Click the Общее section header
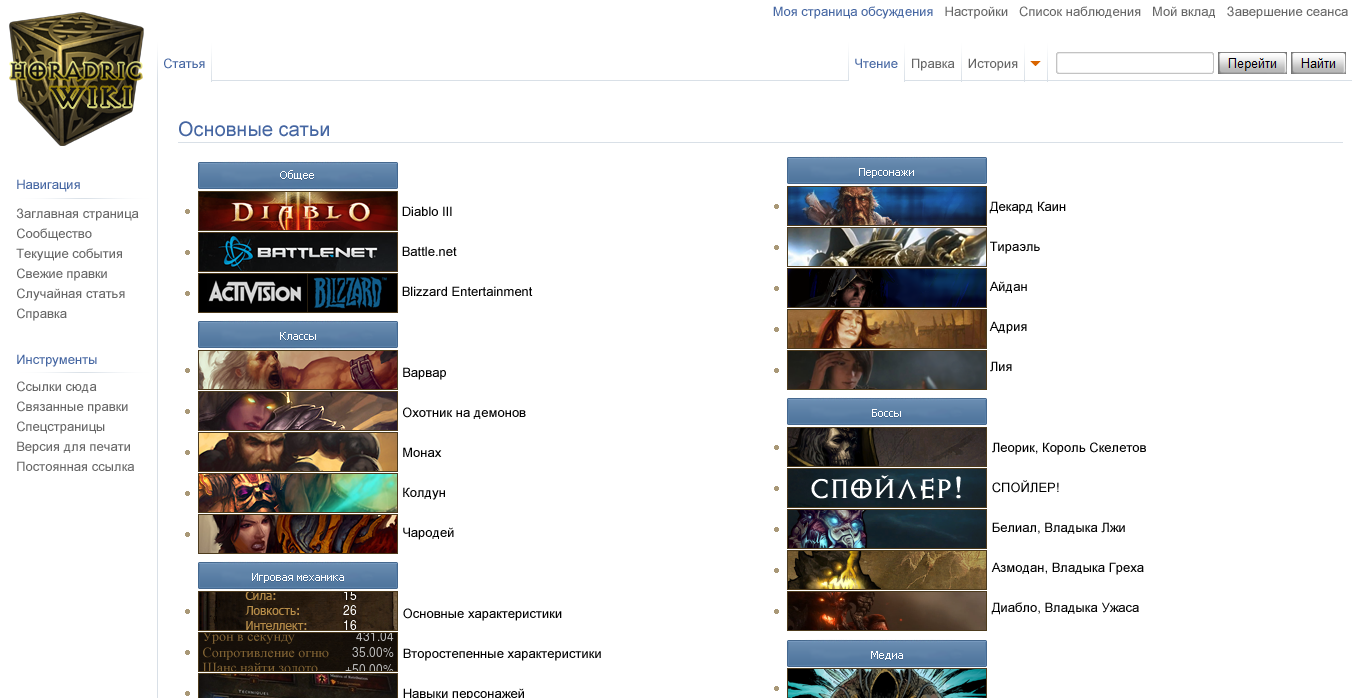1352x698 pixels. click(298, 175)
